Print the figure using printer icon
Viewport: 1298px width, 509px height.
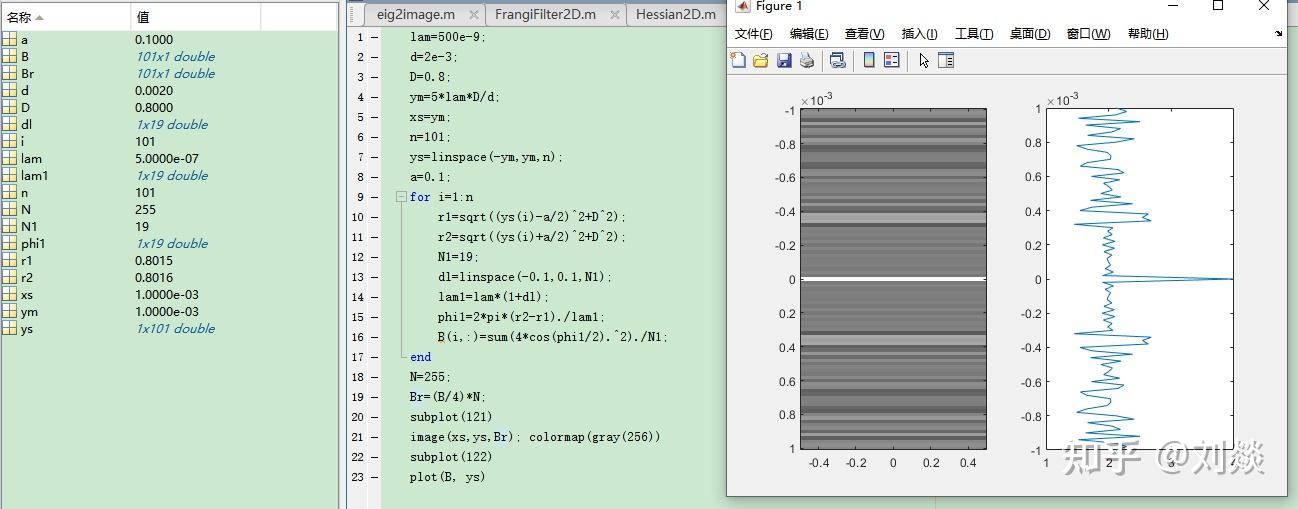pos(806,61)
